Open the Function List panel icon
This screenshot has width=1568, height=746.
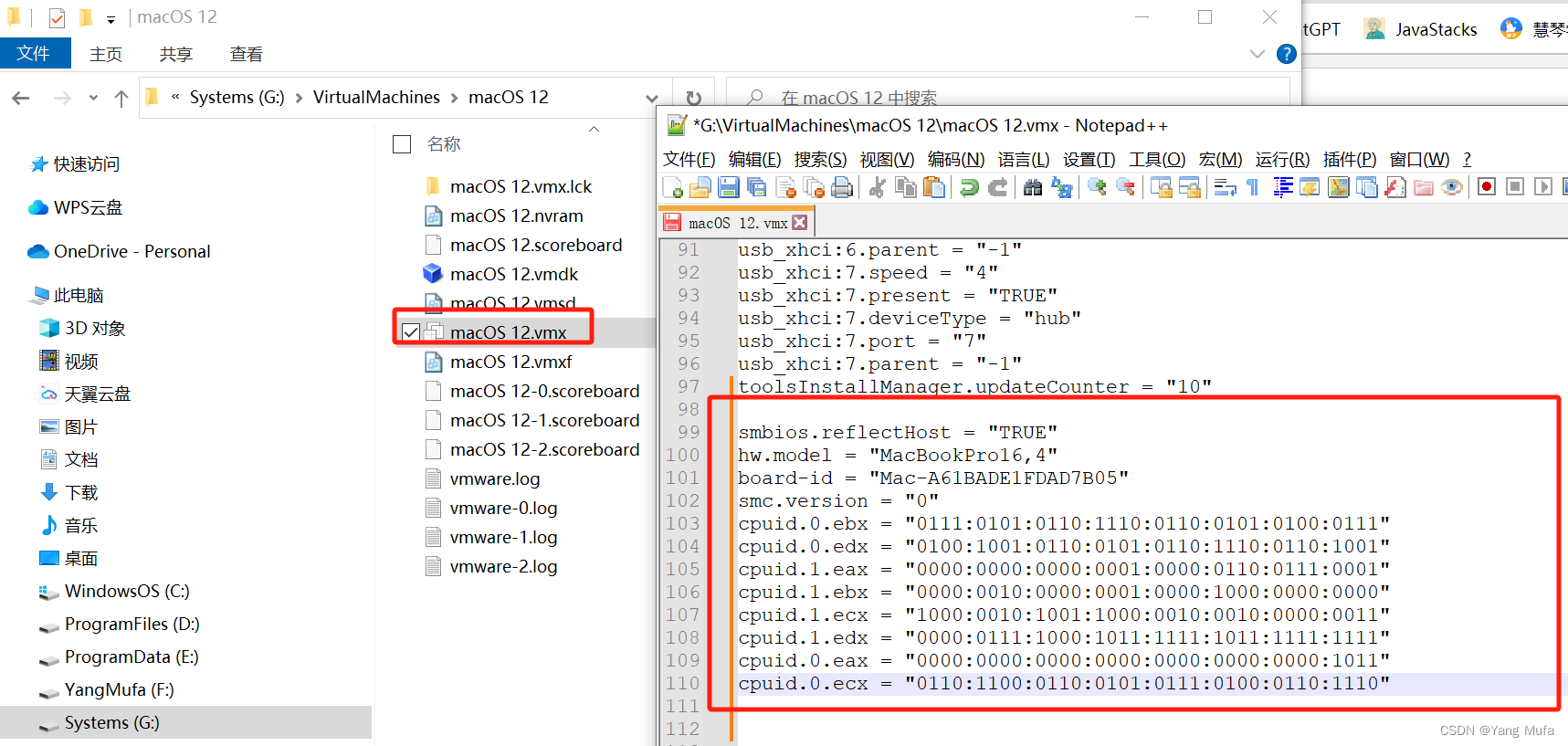click(x=1395, y=187)
